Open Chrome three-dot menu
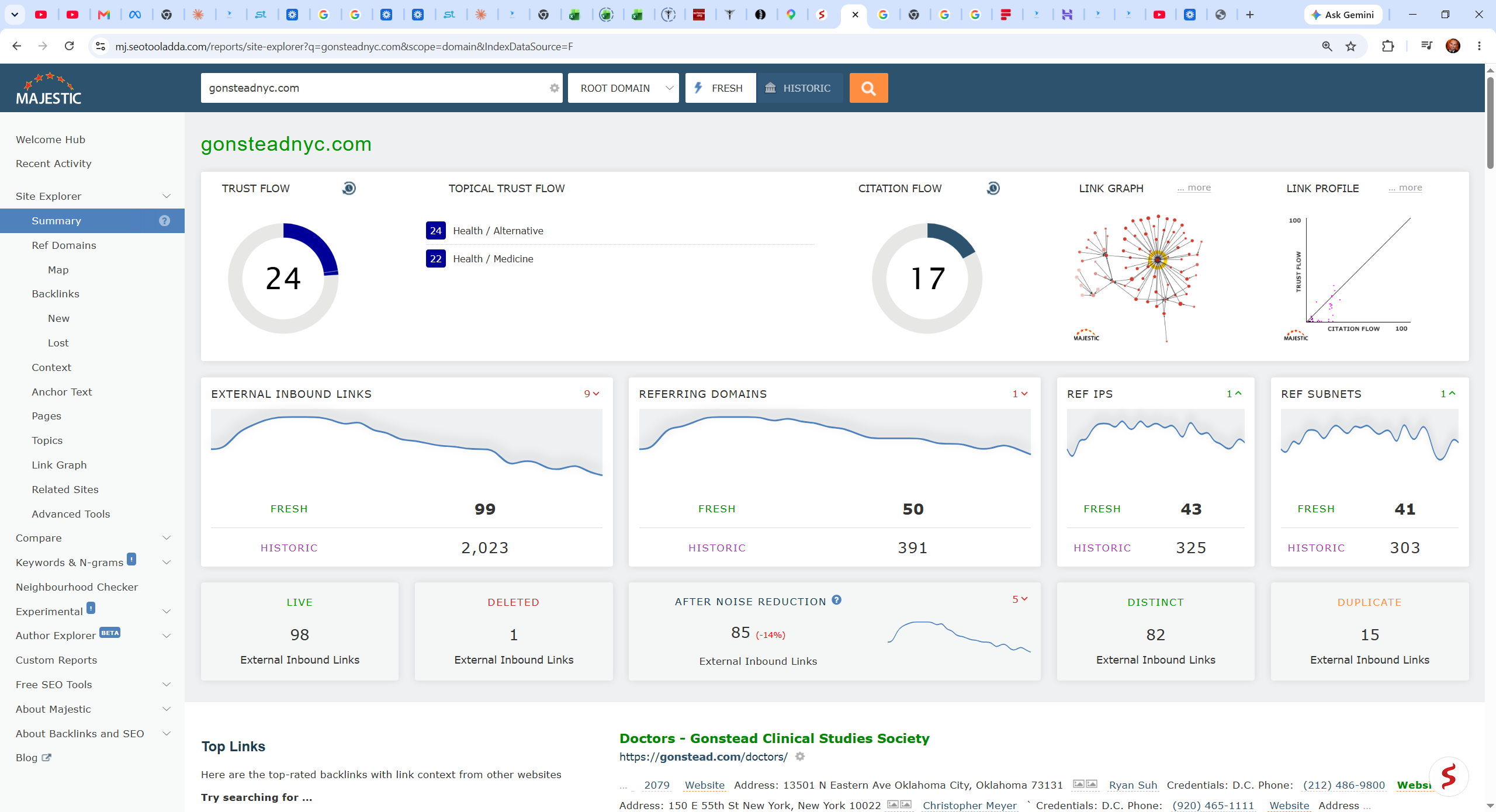This screenshot has height=812, width=1496. [1480, 46]
